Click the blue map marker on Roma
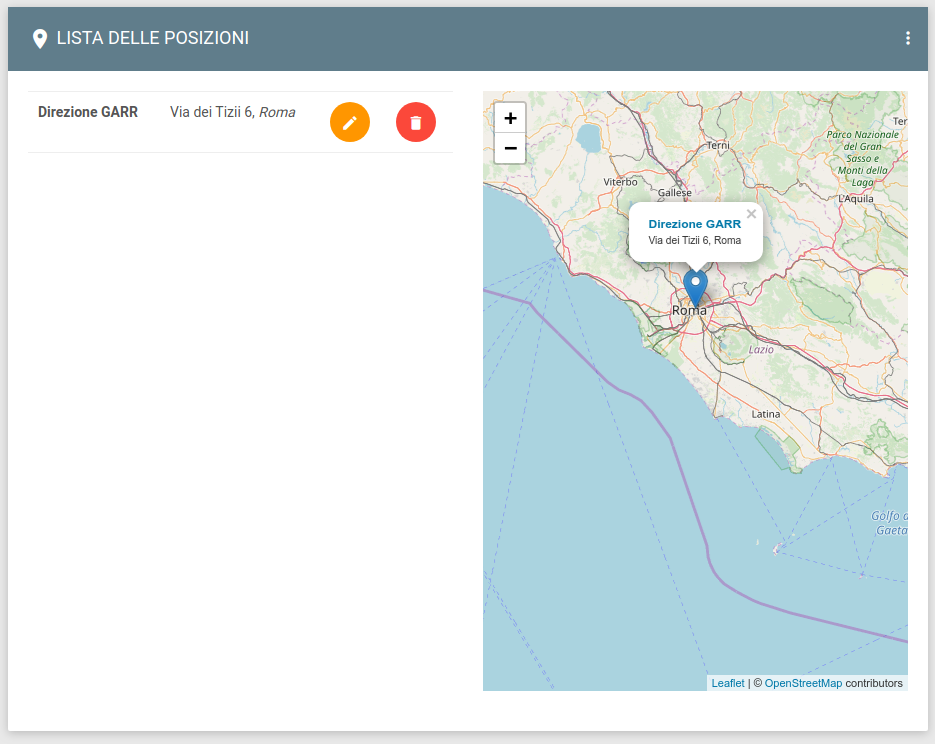The height and width of the screenshot is (744, 935). [695, 286]
